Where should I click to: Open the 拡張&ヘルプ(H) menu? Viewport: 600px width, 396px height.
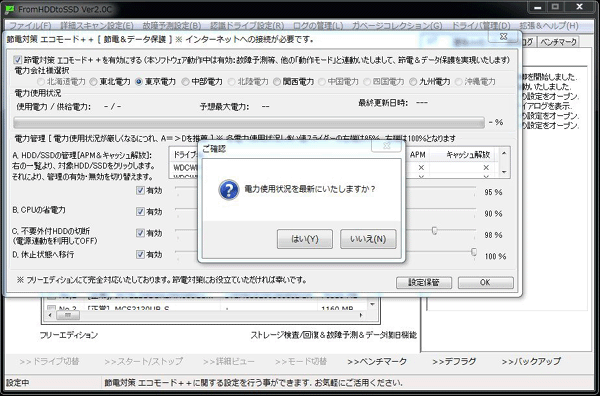(549, 26)
